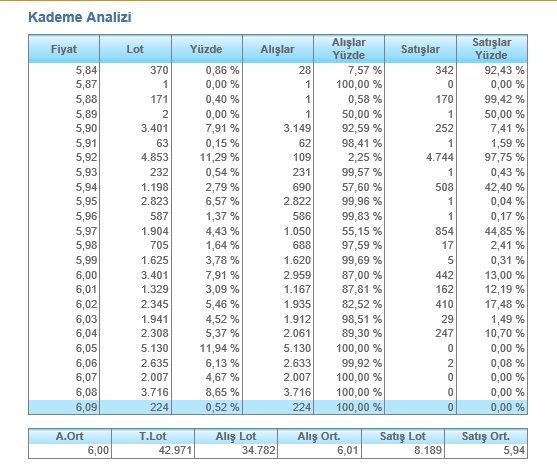This screenshot has width=557, height=466.
Task: Click the Lot column header
Action: point(135,49)
